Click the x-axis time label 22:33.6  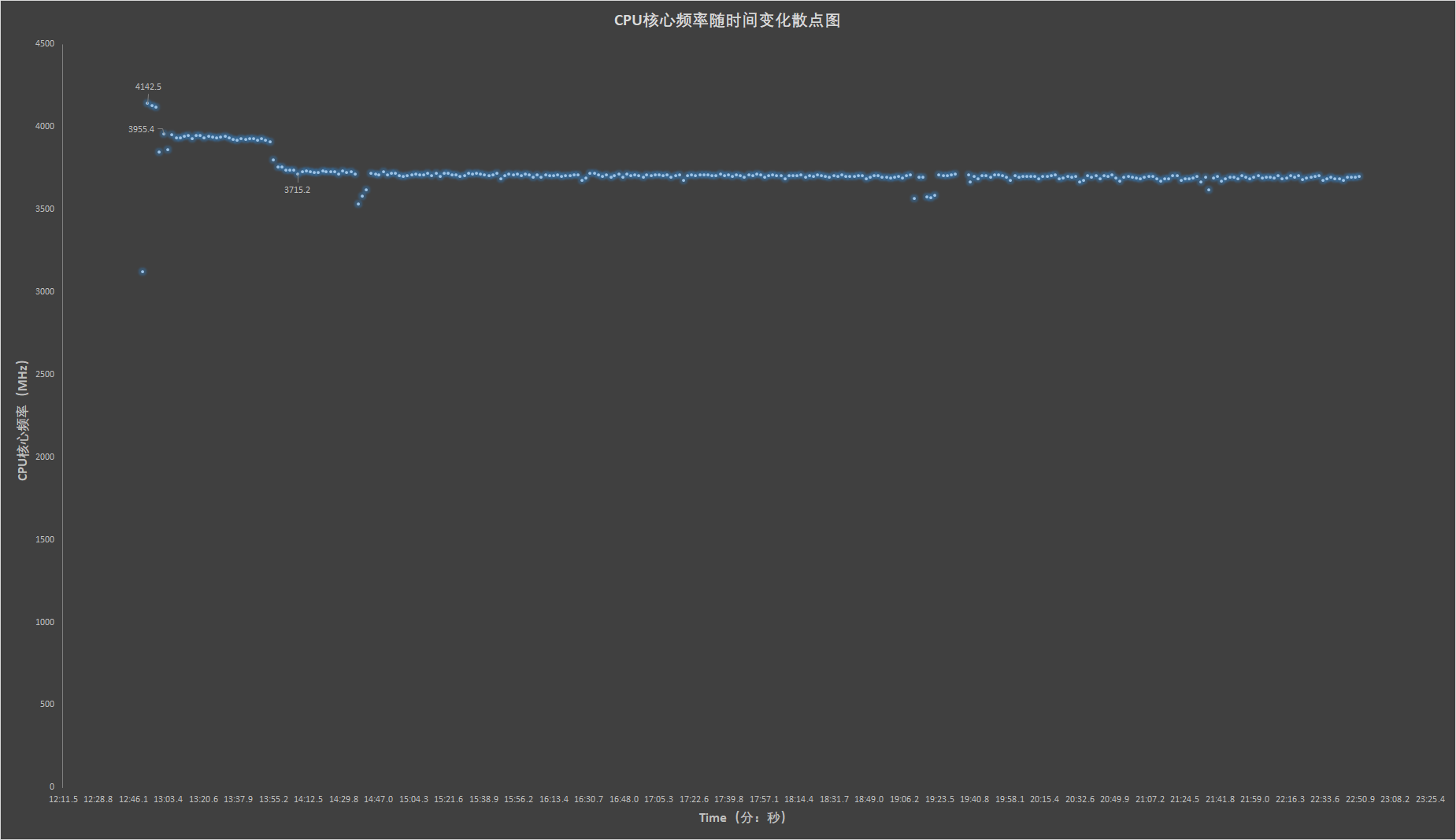click(1324, 799)
